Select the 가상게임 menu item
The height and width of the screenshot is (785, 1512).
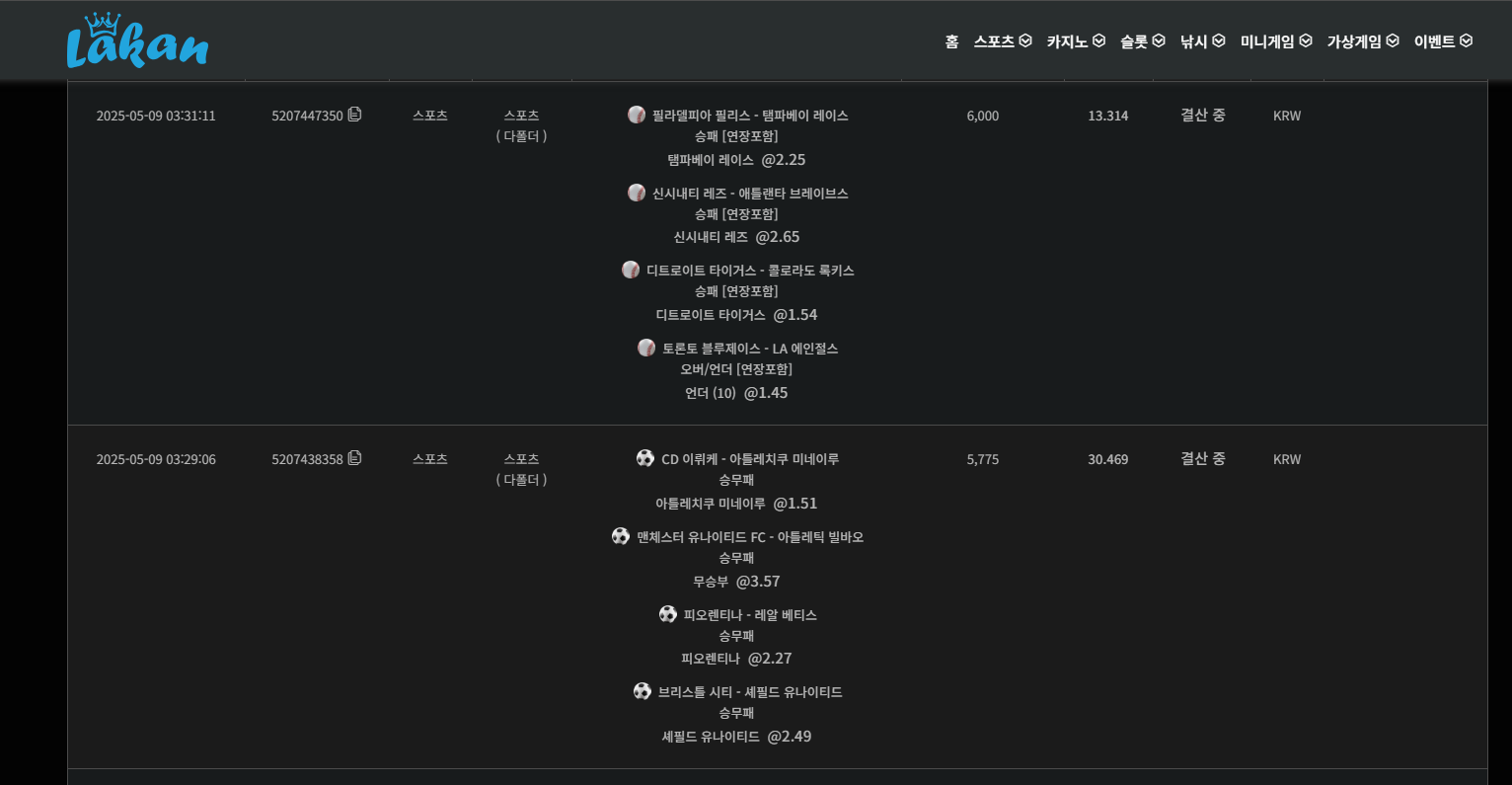click(1362, 41)
